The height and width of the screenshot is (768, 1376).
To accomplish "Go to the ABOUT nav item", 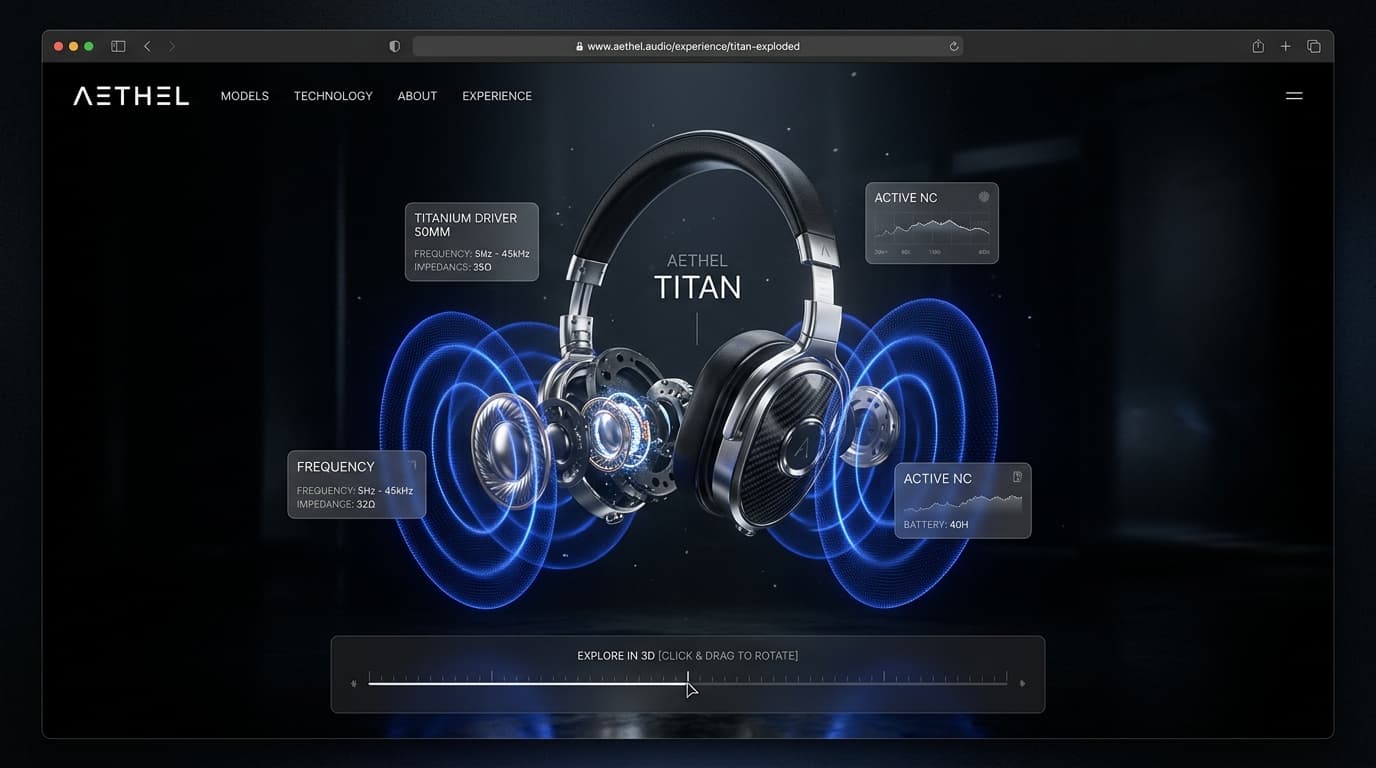I will click(x=417, y=96).
